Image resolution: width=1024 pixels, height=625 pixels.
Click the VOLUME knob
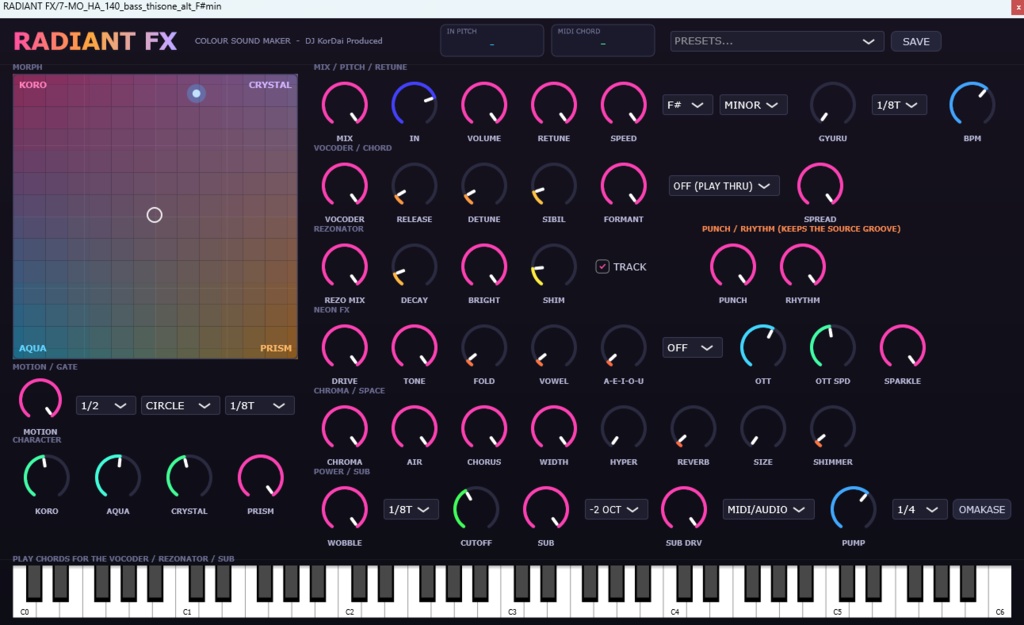click(x=484, y=104)
